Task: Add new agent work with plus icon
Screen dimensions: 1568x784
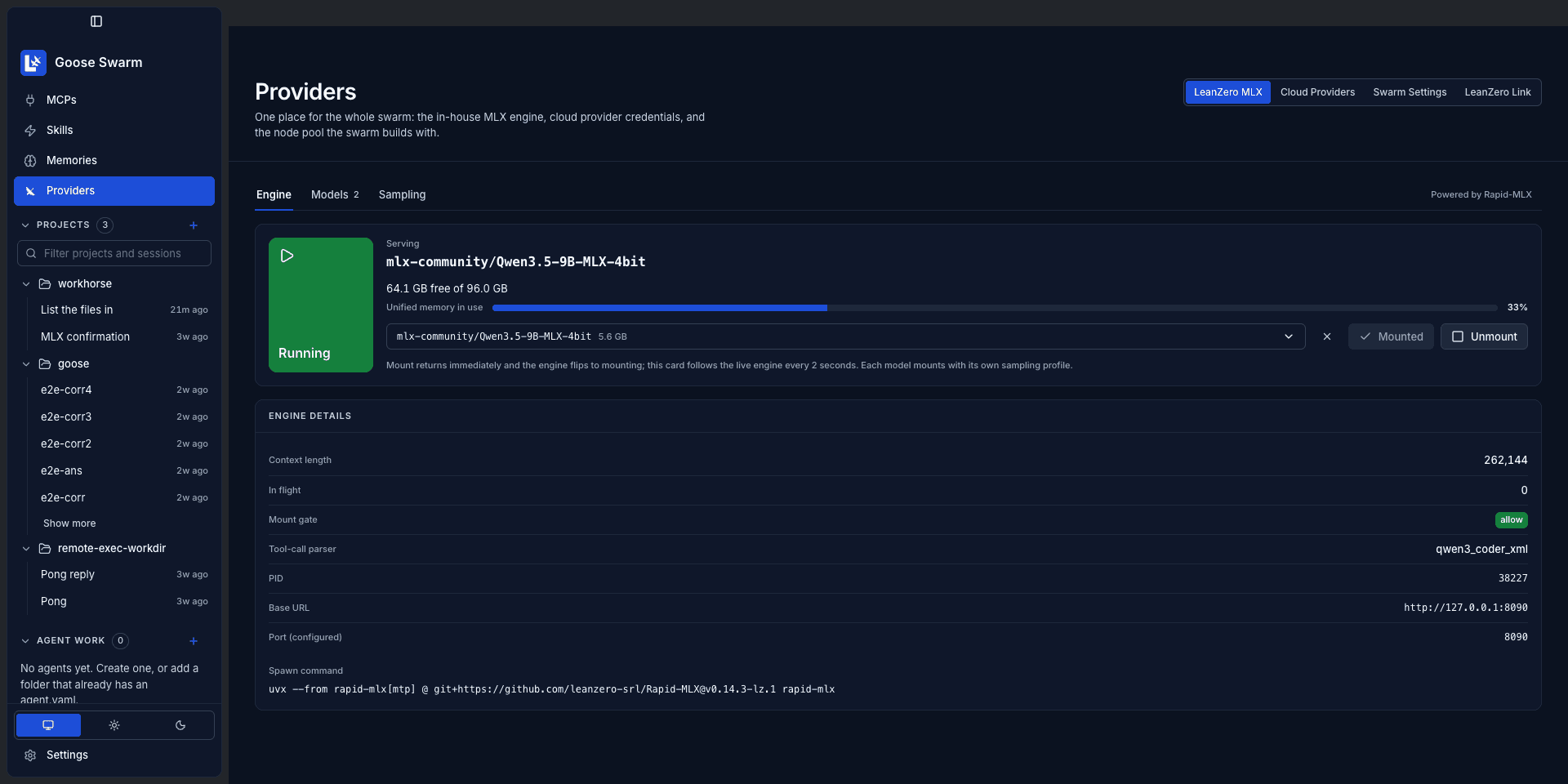Action: pyautogui.click(x=194, y=641)
